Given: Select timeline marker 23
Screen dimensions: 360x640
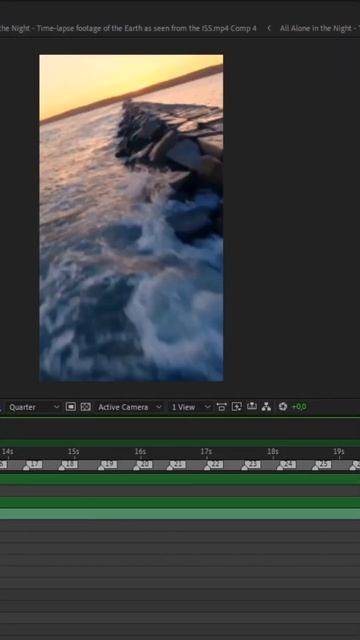Looking at the screenshot, I should pos(251,465).
